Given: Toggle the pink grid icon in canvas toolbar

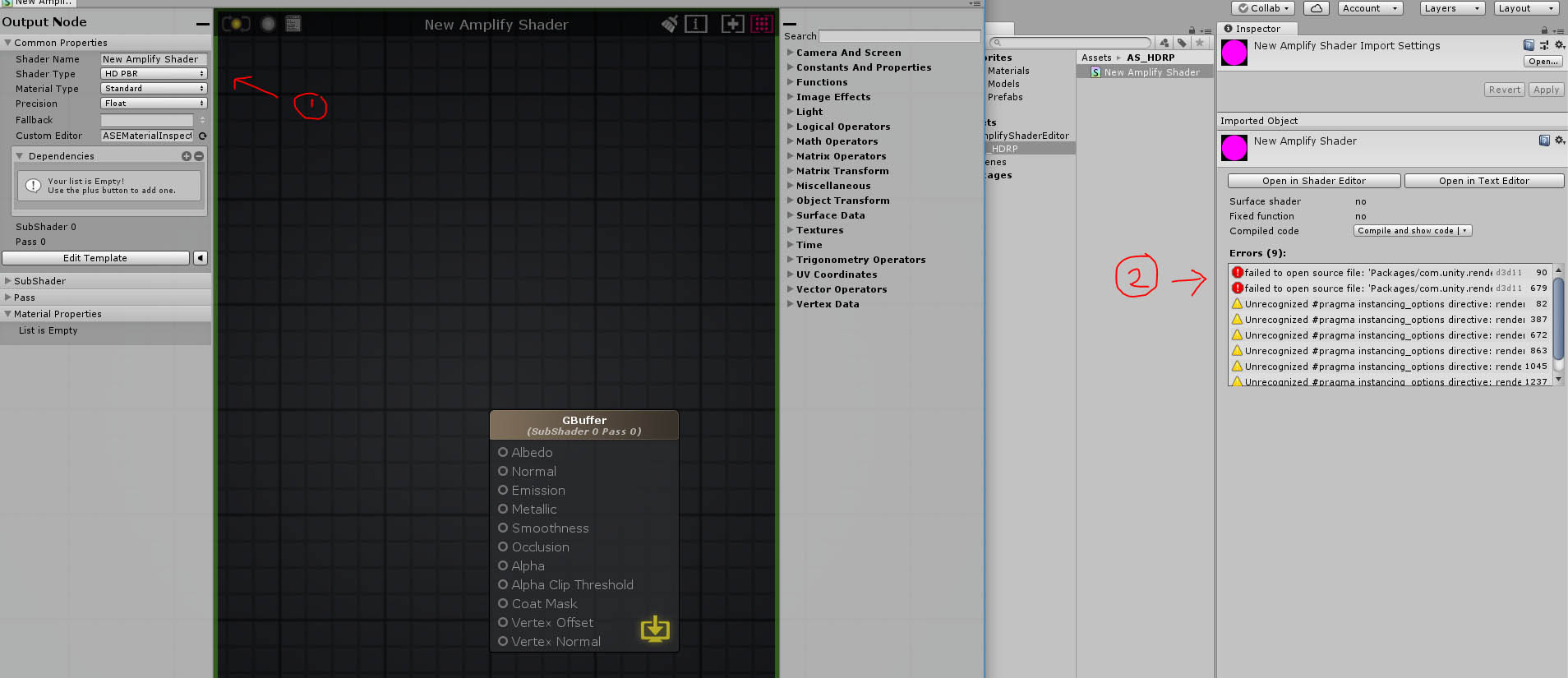Looking at the screenshot, I should 762,24.
